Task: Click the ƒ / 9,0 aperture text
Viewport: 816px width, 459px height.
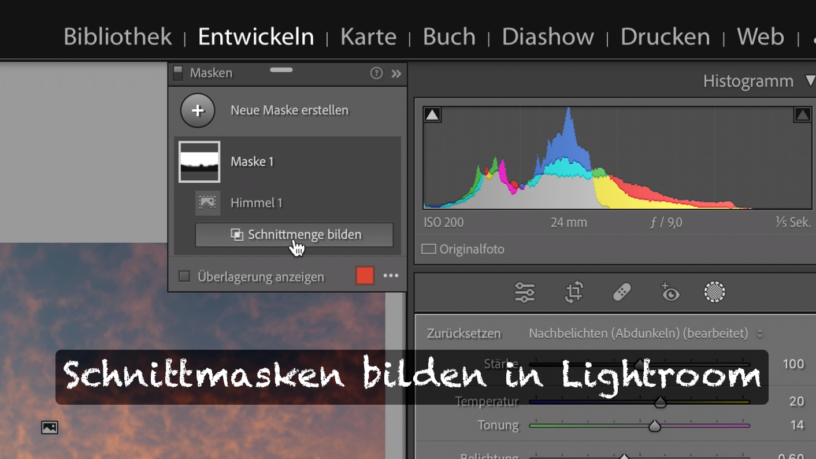Action: pos(666,223)
